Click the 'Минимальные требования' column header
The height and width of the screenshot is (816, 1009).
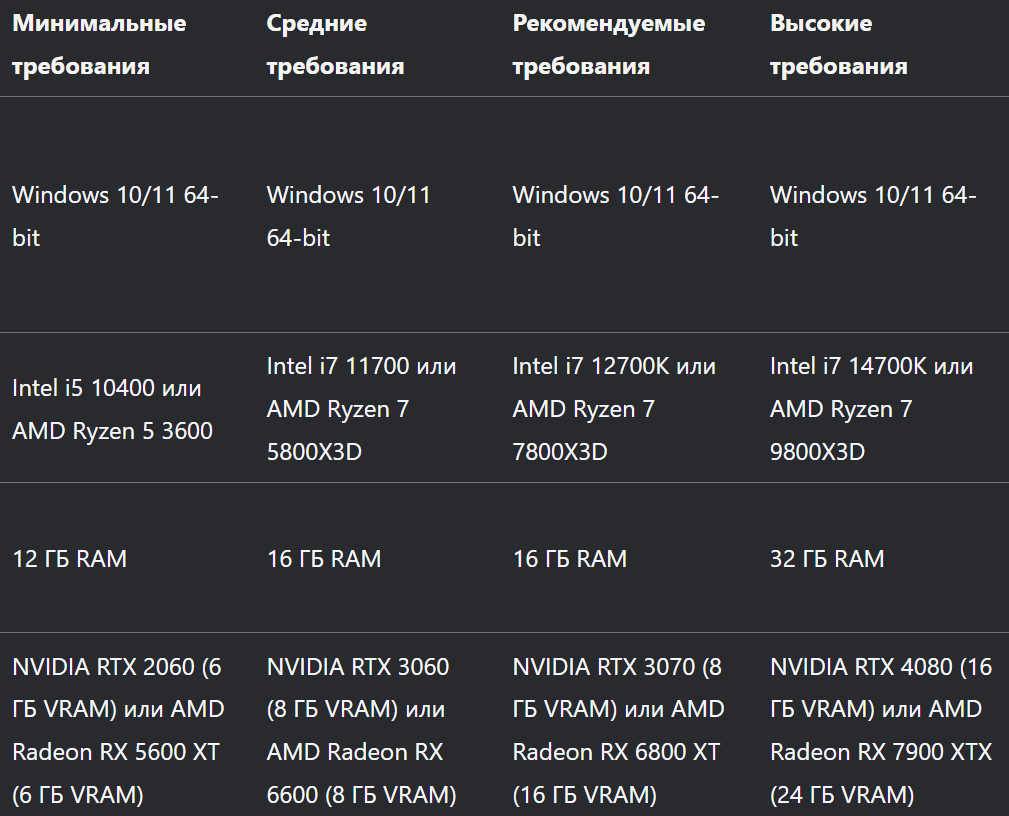click(99, 44)
